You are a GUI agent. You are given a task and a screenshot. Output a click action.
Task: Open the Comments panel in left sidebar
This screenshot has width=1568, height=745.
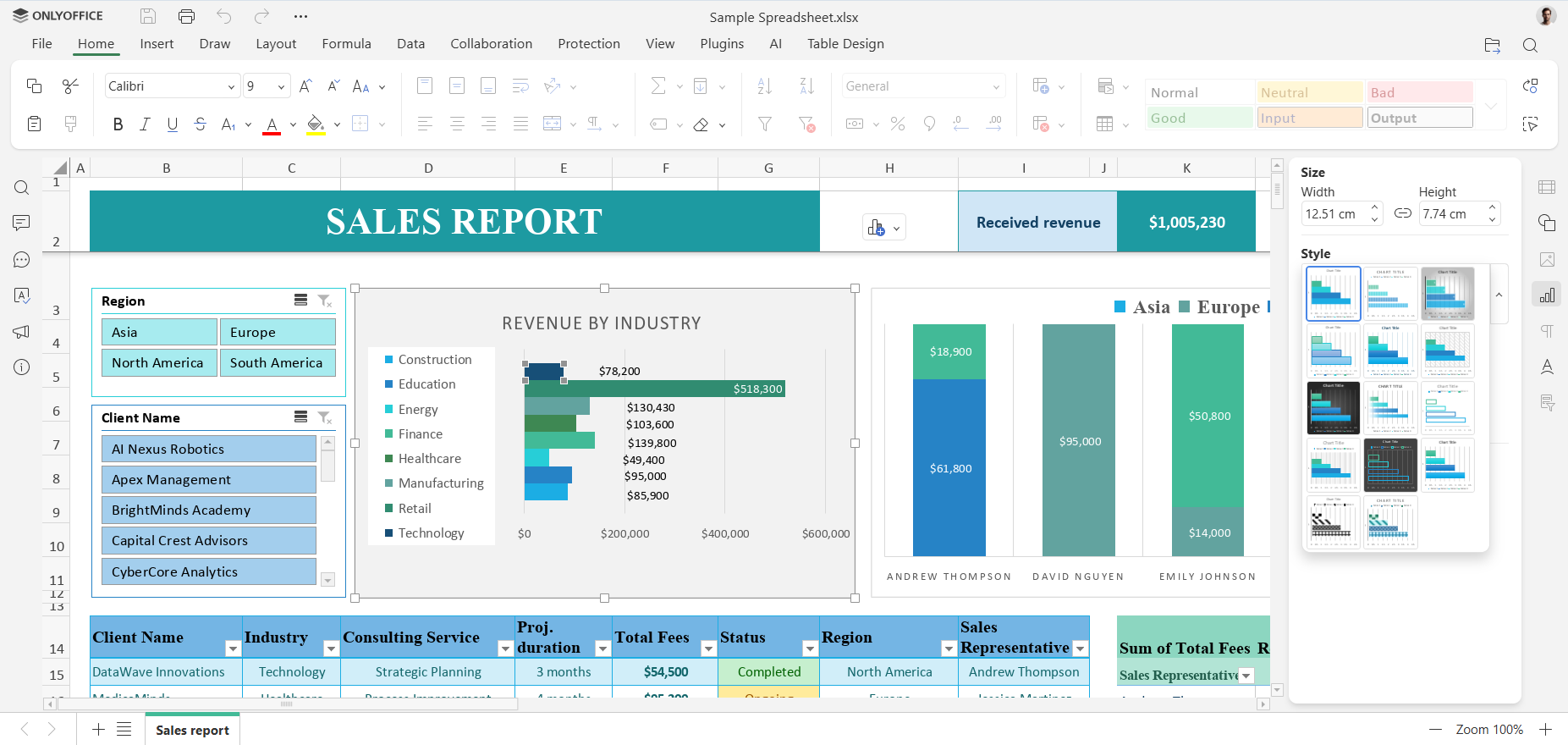pyautogui.click(x=22, y=223)
